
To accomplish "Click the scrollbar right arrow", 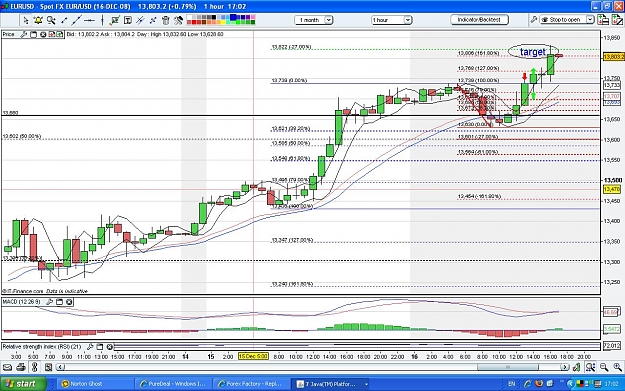I will click(564, 367).
